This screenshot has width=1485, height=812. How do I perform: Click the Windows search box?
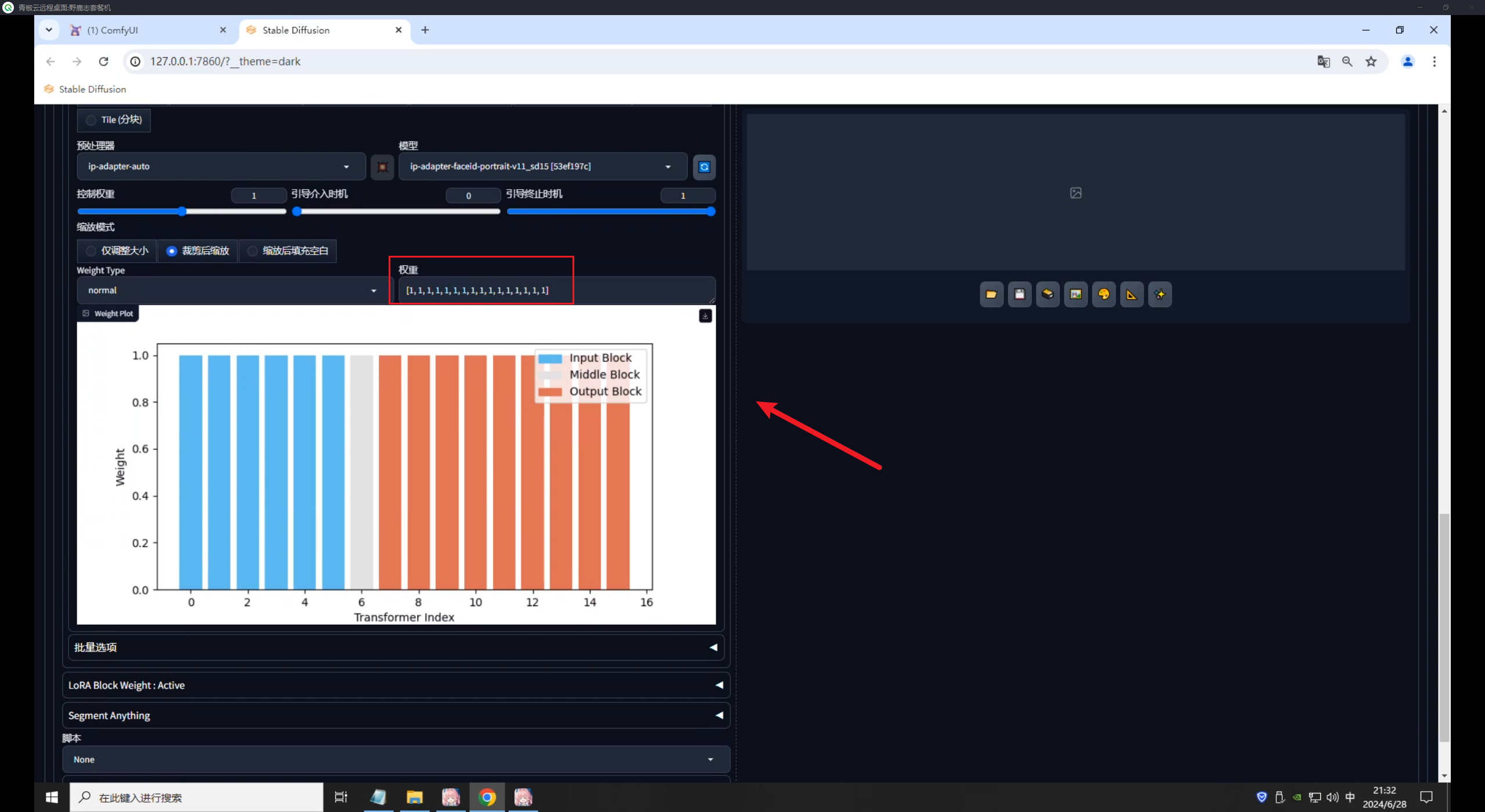tap(197, 797)
